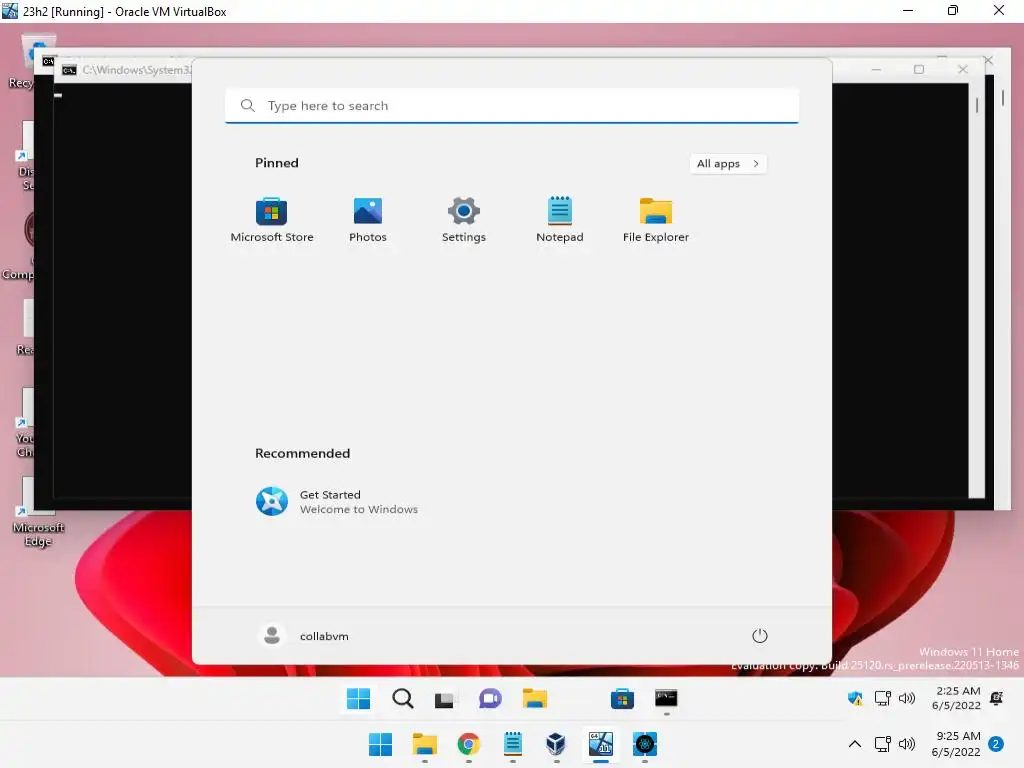The height and width of the screenshot is (768, 1024).
Task: Open File Explorer on the host taskbar
Action: tap(424, 744)
